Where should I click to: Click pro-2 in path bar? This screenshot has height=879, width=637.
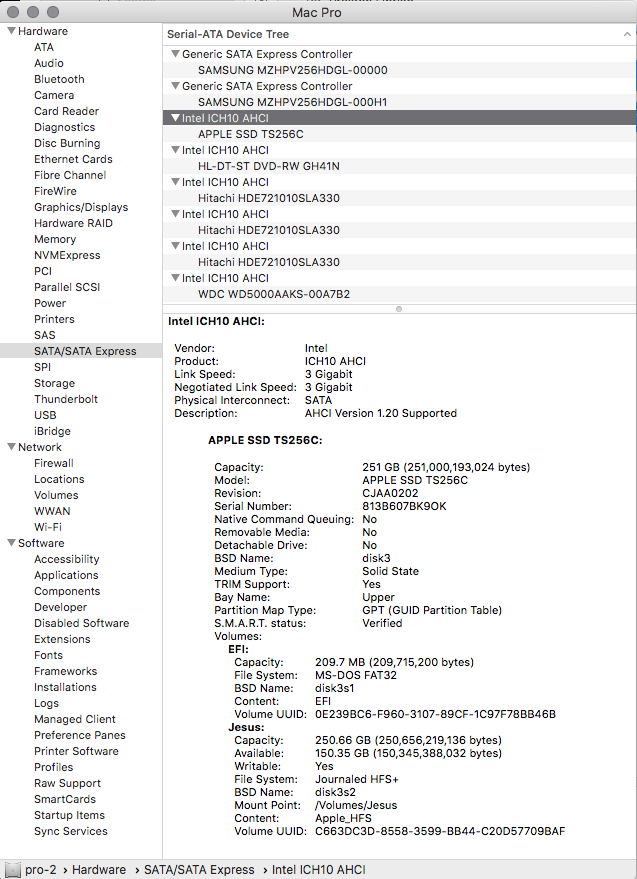click(x=40, y=869)
